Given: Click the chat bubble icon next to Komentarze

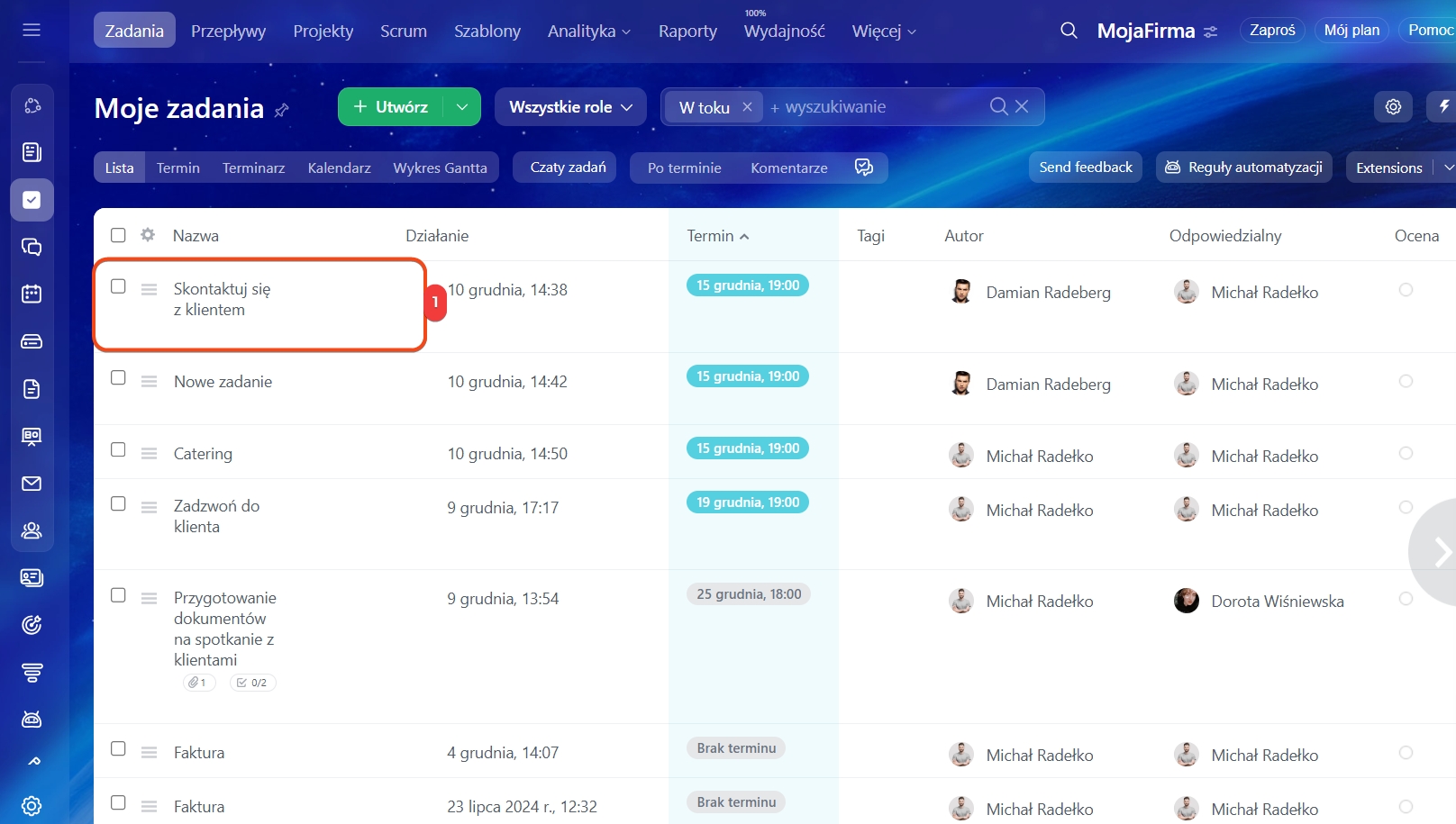Looking at the screenshot, I should [x=863, y=168].
